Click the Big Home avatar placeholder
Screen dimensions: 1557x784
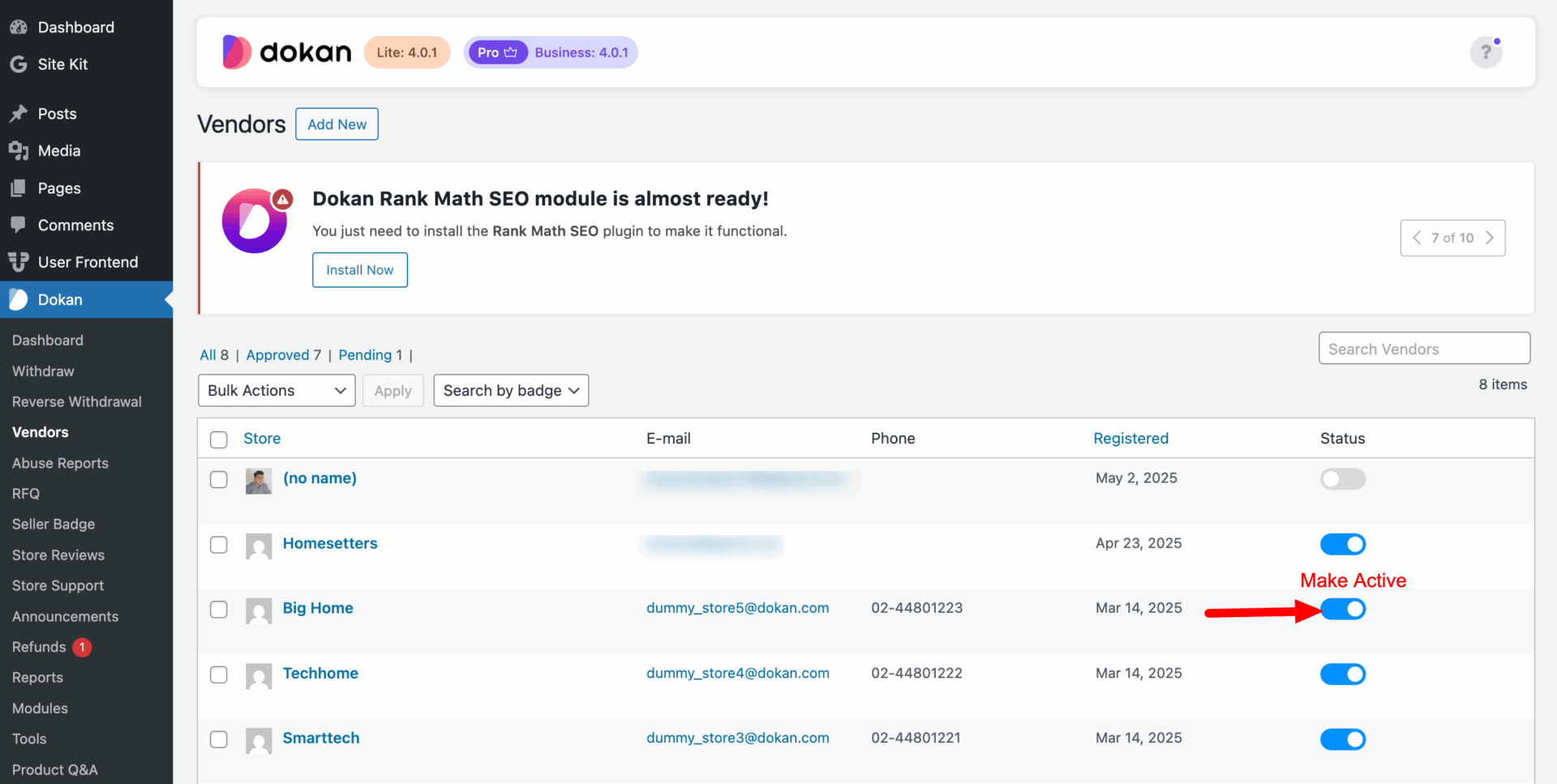(x=259, y=610)
